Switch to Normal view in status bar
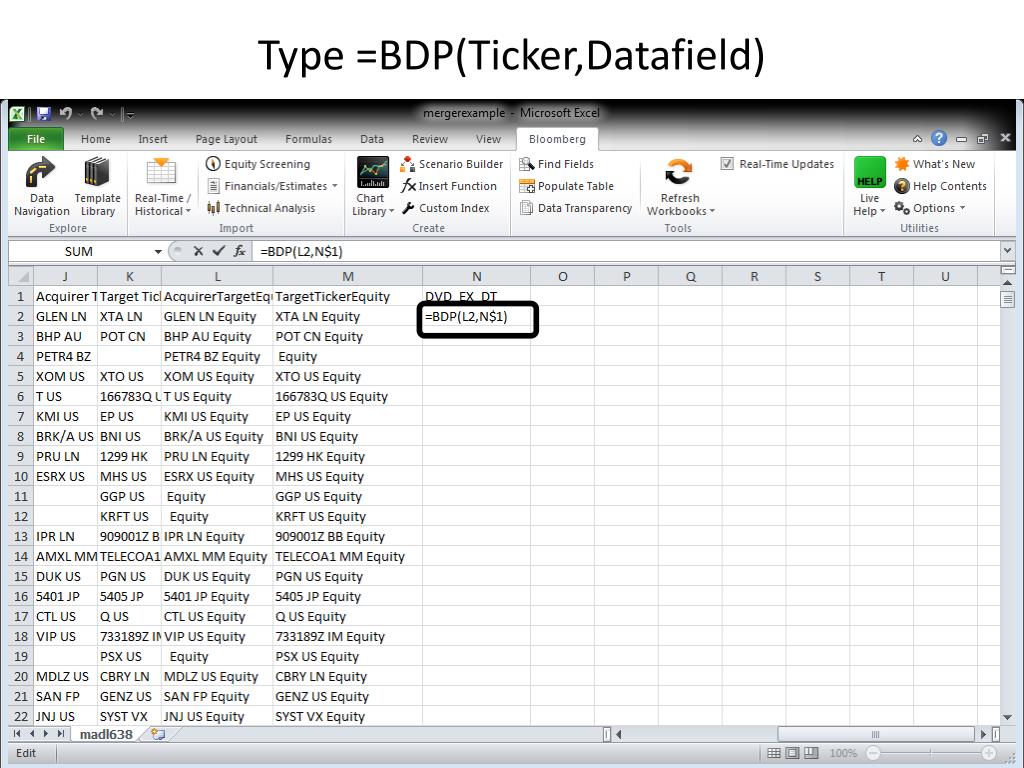The image size is (1024, 768). [x=774, y=753]
